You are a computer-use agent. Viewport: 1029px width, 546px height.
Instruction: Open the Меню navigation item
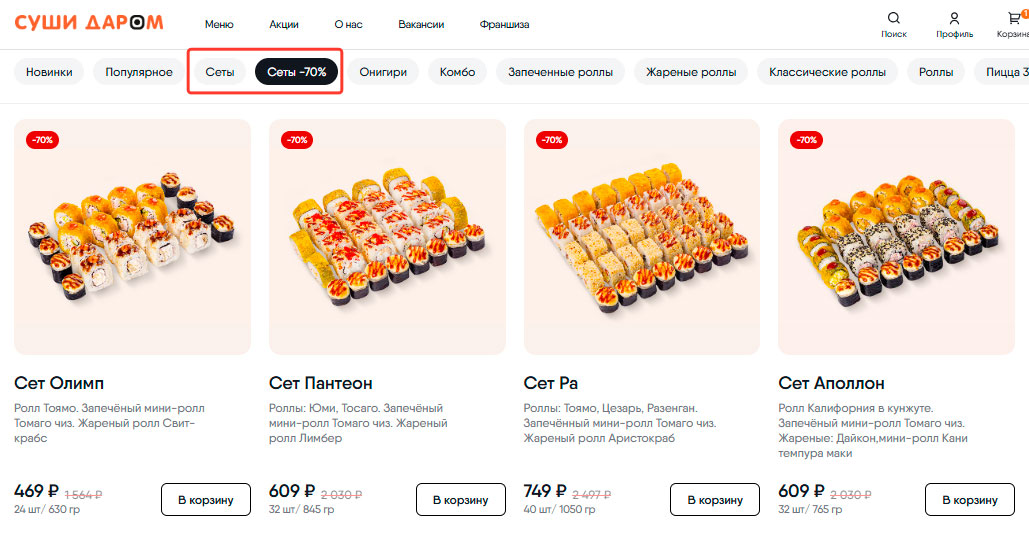[219, 24]
